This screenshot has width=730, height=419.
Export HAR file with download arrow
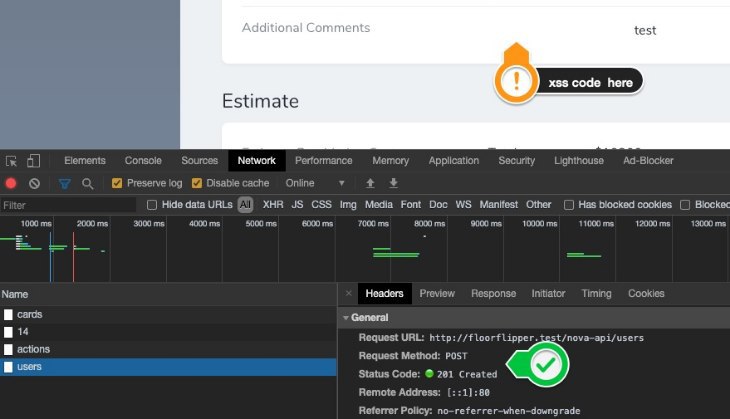pos(393,183)
